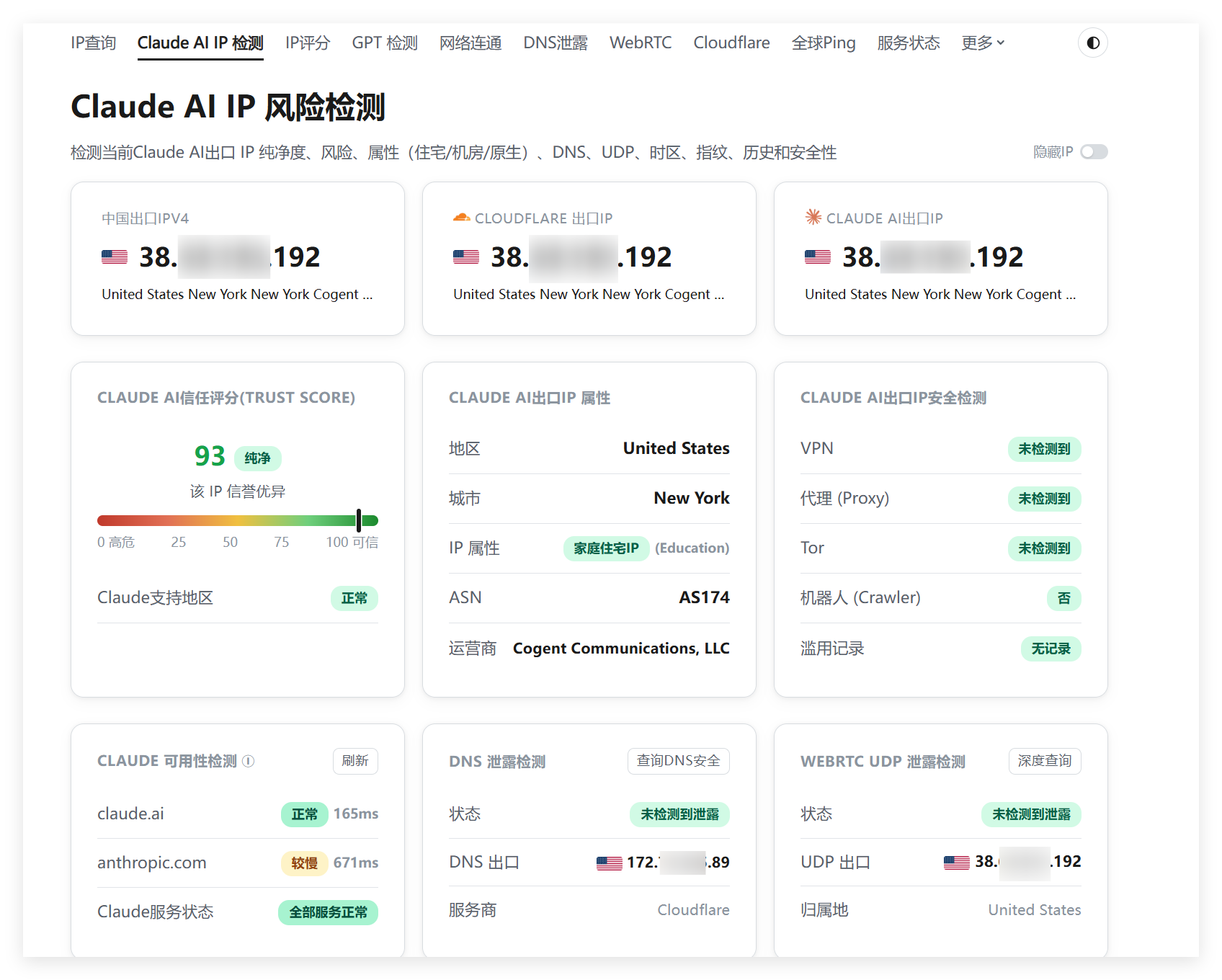Expand the 更多 dropdown menu
1222x980 pixels.
(x=983, y=43)
